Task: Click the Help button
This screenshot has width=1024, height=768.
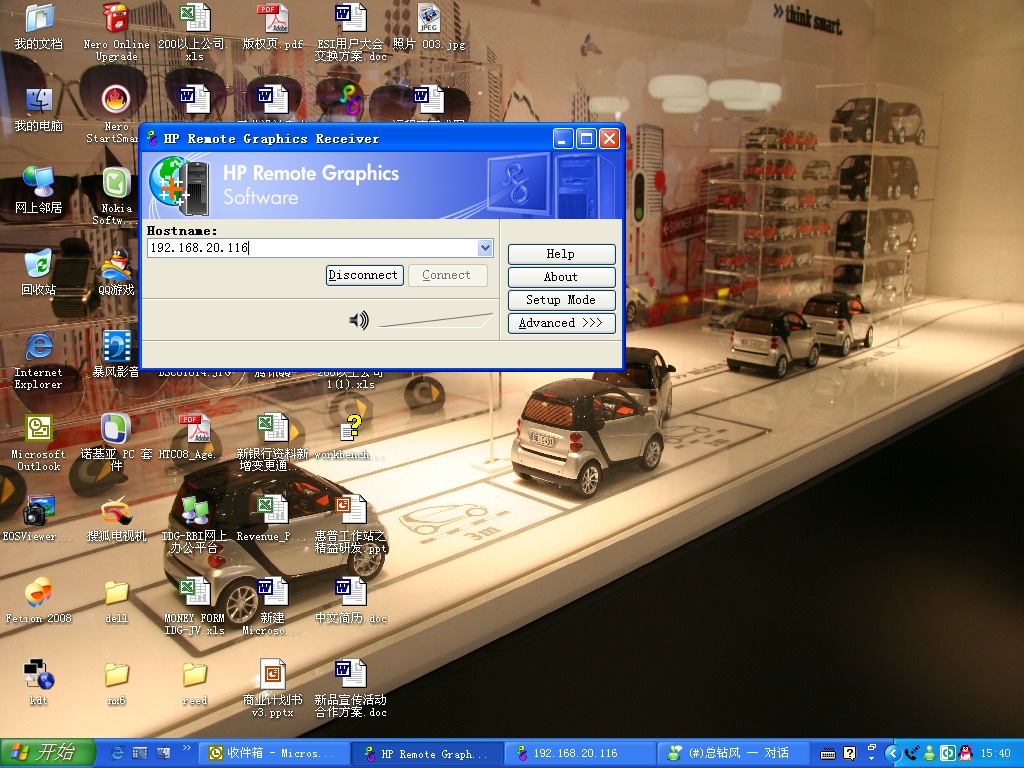Action: pyautogui.click(x=561, y=254)
